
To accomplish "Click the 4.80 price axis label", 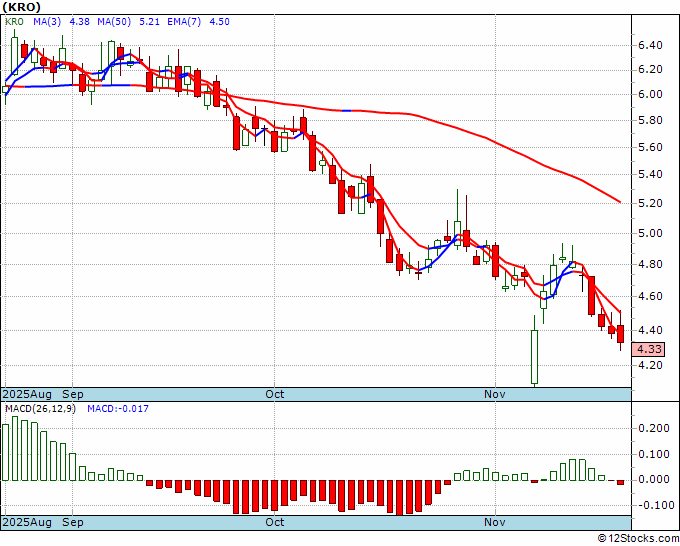I will point(650,265).
